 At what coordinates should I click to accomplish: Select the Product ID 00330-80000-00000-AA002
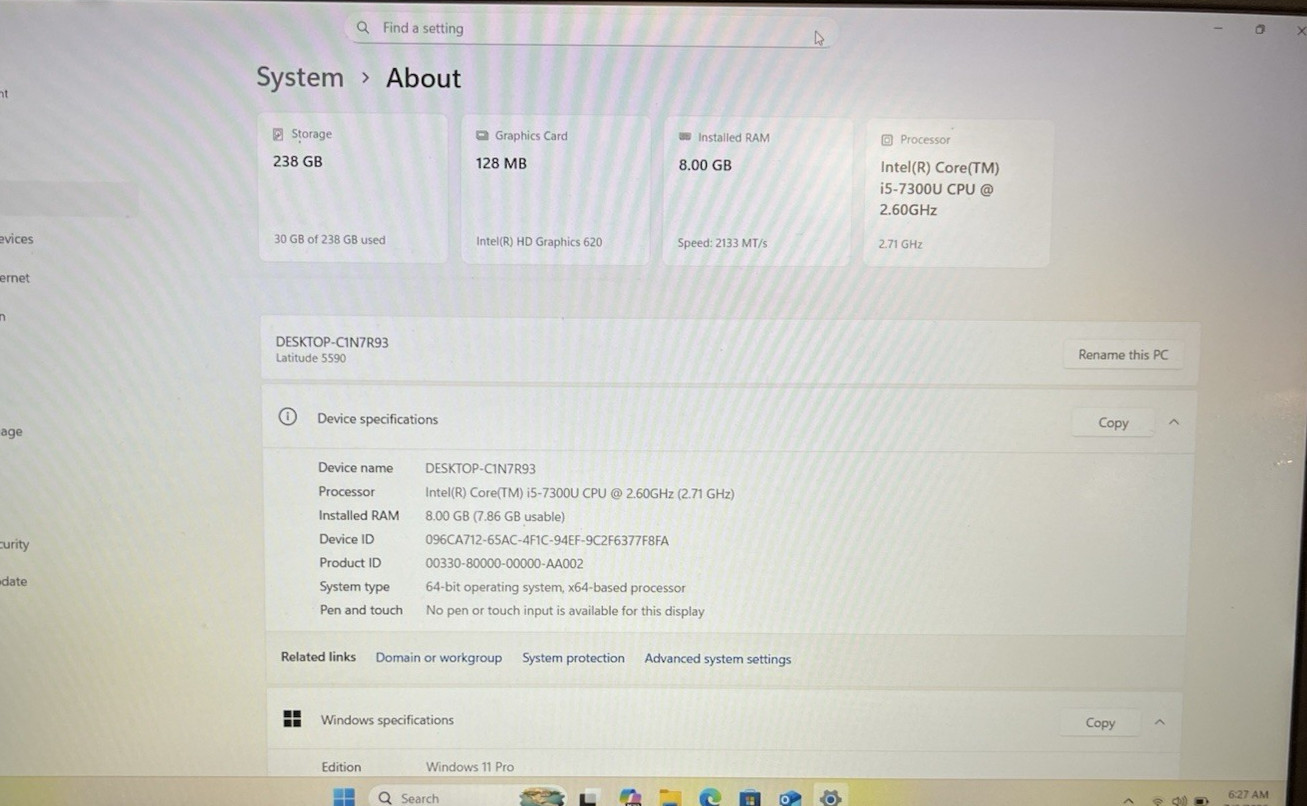click(504, 564)
